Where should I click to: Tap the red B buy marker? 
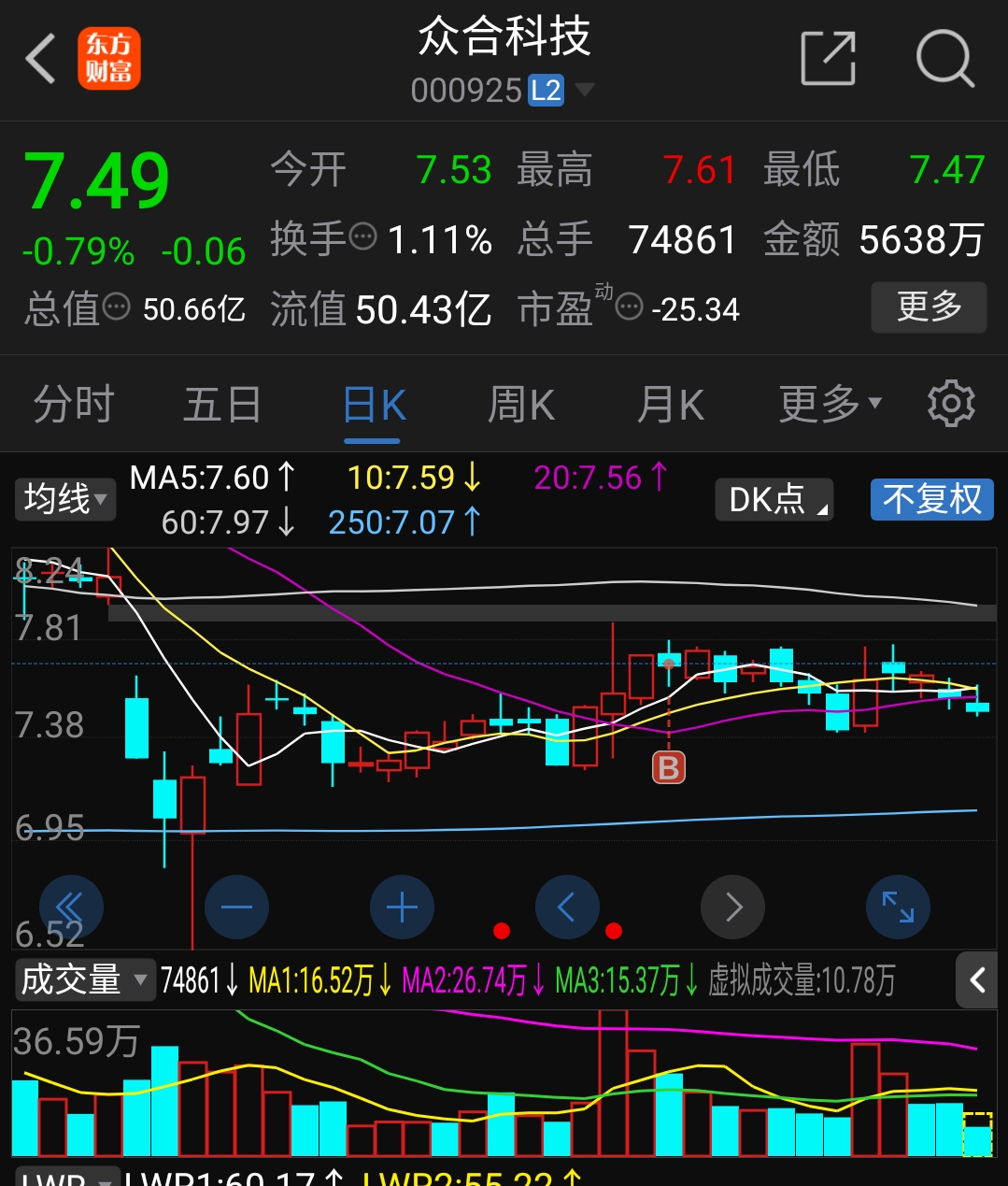tap(669, 767)
